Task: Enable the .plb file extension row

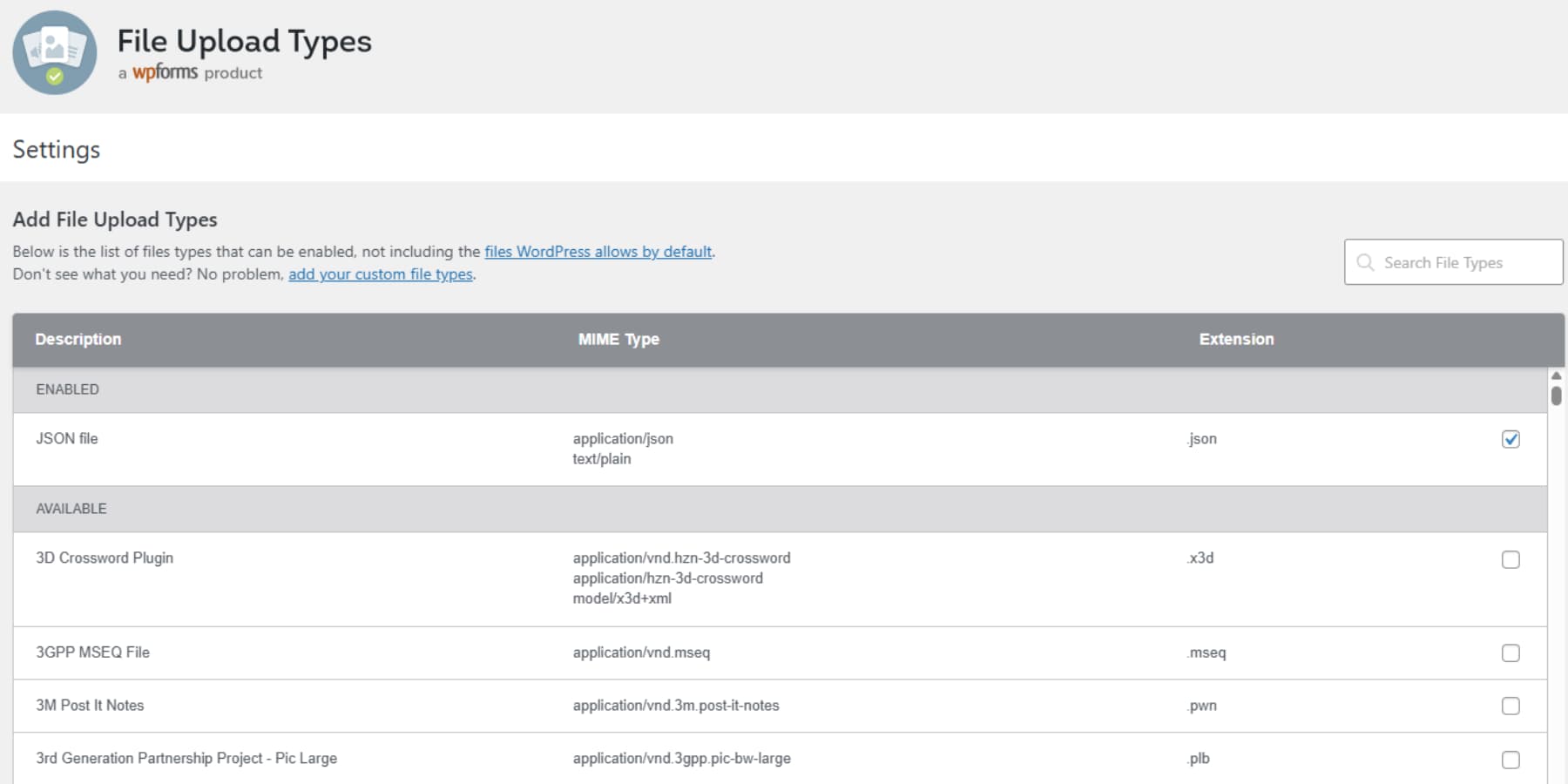Action: click(1511, 759)
